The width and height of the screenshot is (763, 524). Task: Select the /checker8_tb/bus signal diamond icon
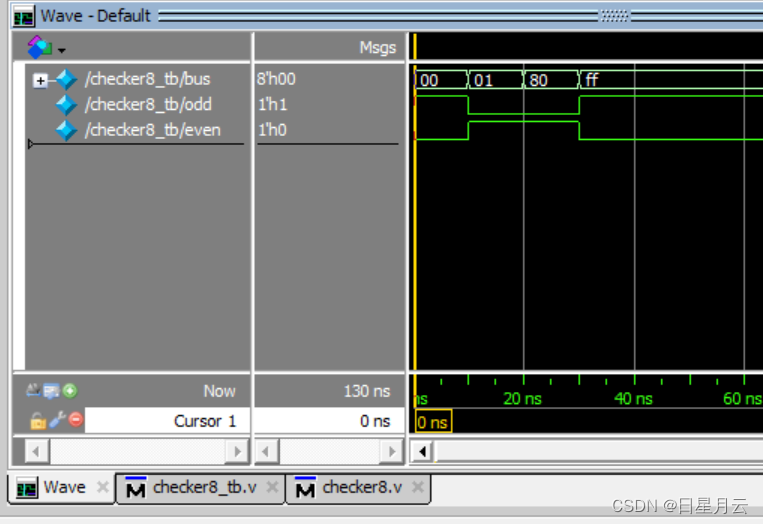tap(66, 79)
